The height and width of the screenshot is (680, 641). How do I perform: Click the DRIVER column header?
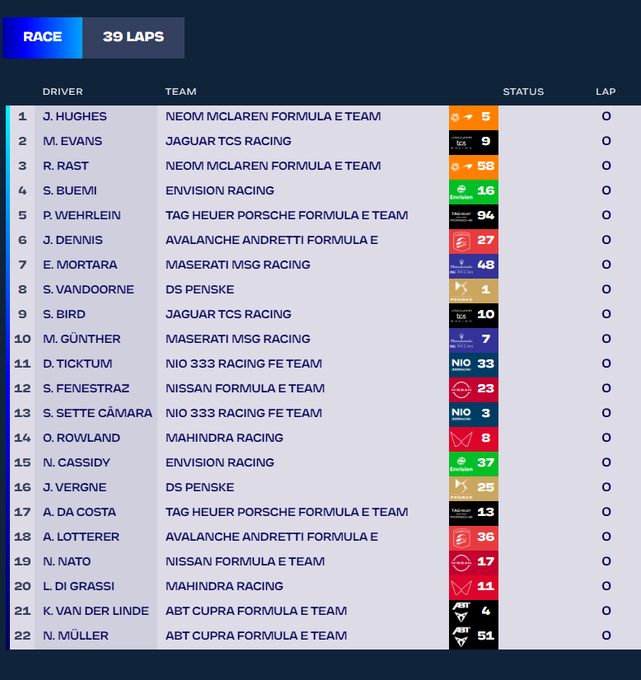click(62, 92)
